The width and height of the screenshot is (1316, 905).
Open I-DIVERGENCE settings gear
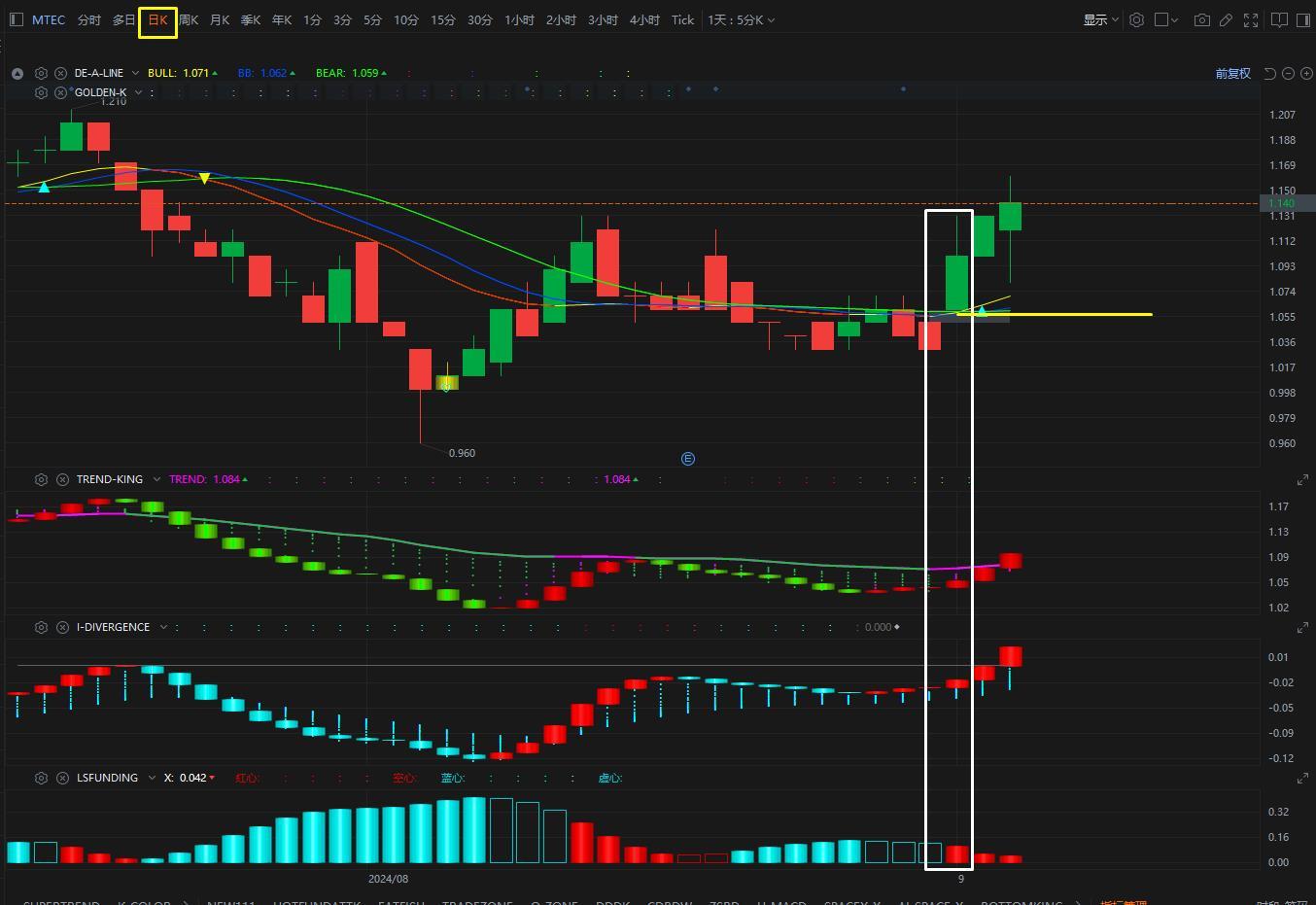coord(41,627)
